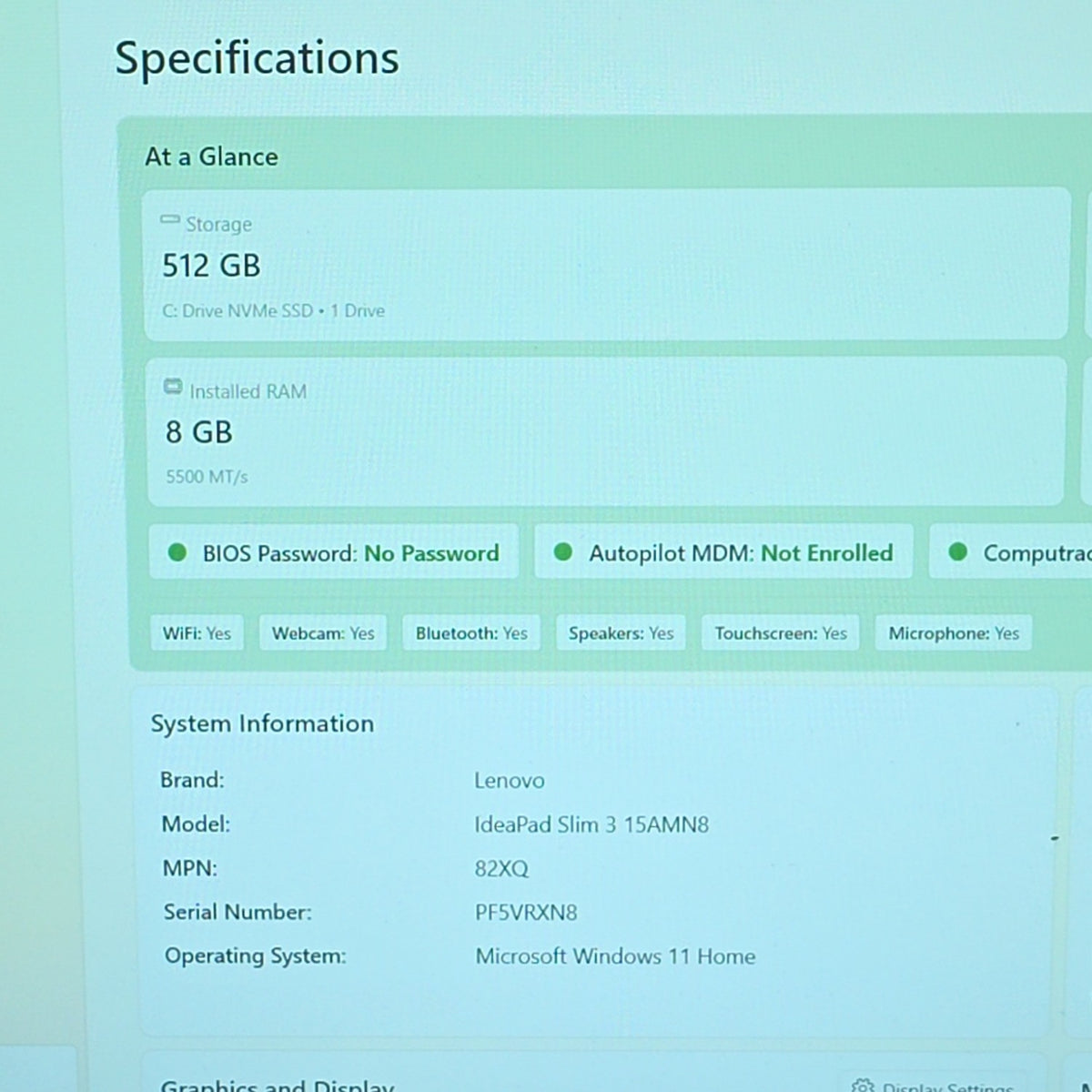Click the BIOS Password green status dot
This screenshot has width=1092, height=1092.
(x=177, y=552)
